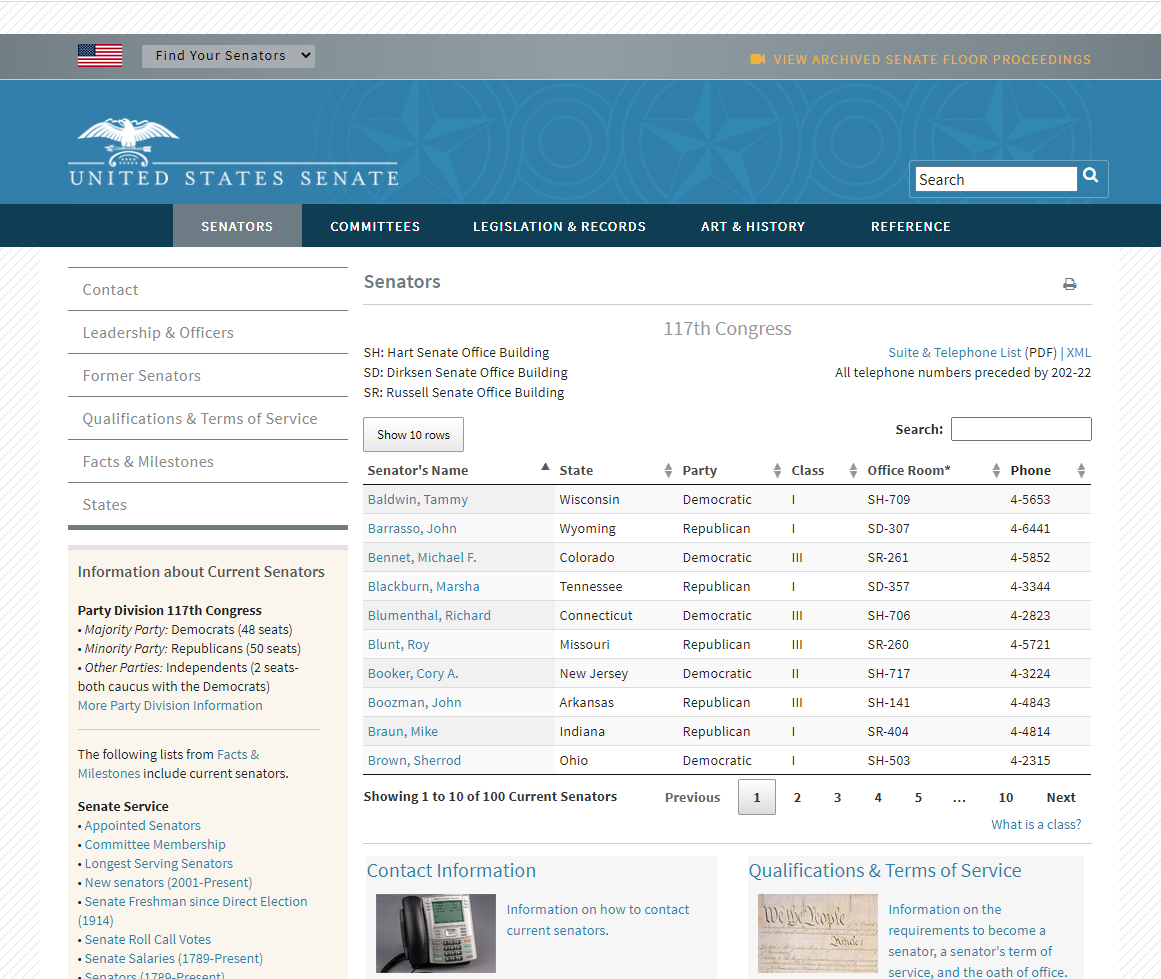
Task: Open New senators (2001-Present) link
Action: coord(168,883)
